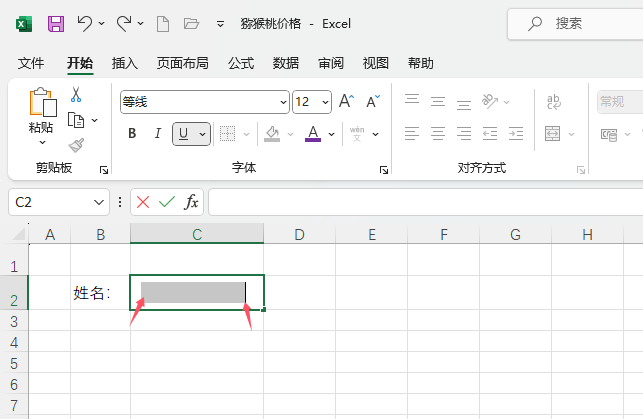The image size is (643, 419).
Task: Open the copy options dropdown arrow
Action: coord(95,120)
